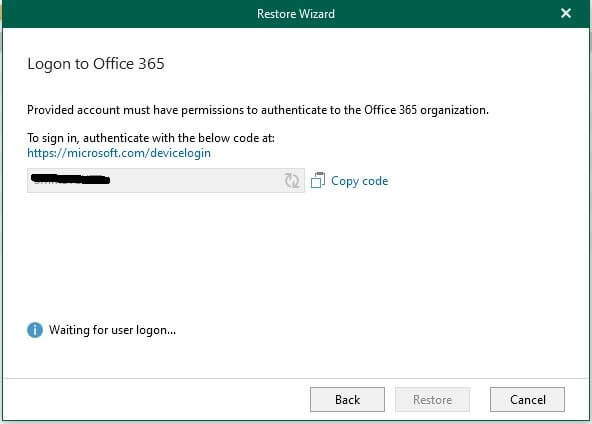
Task: Click the blue info icon beside waiting message
Action: click(35, 330)
